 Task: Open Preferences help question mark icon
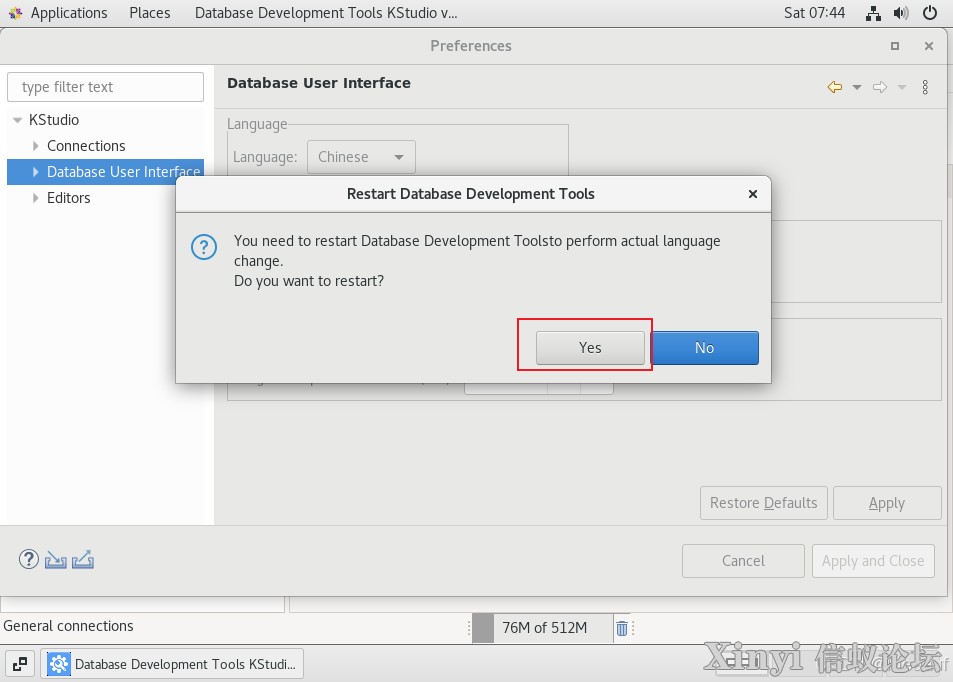29,559
